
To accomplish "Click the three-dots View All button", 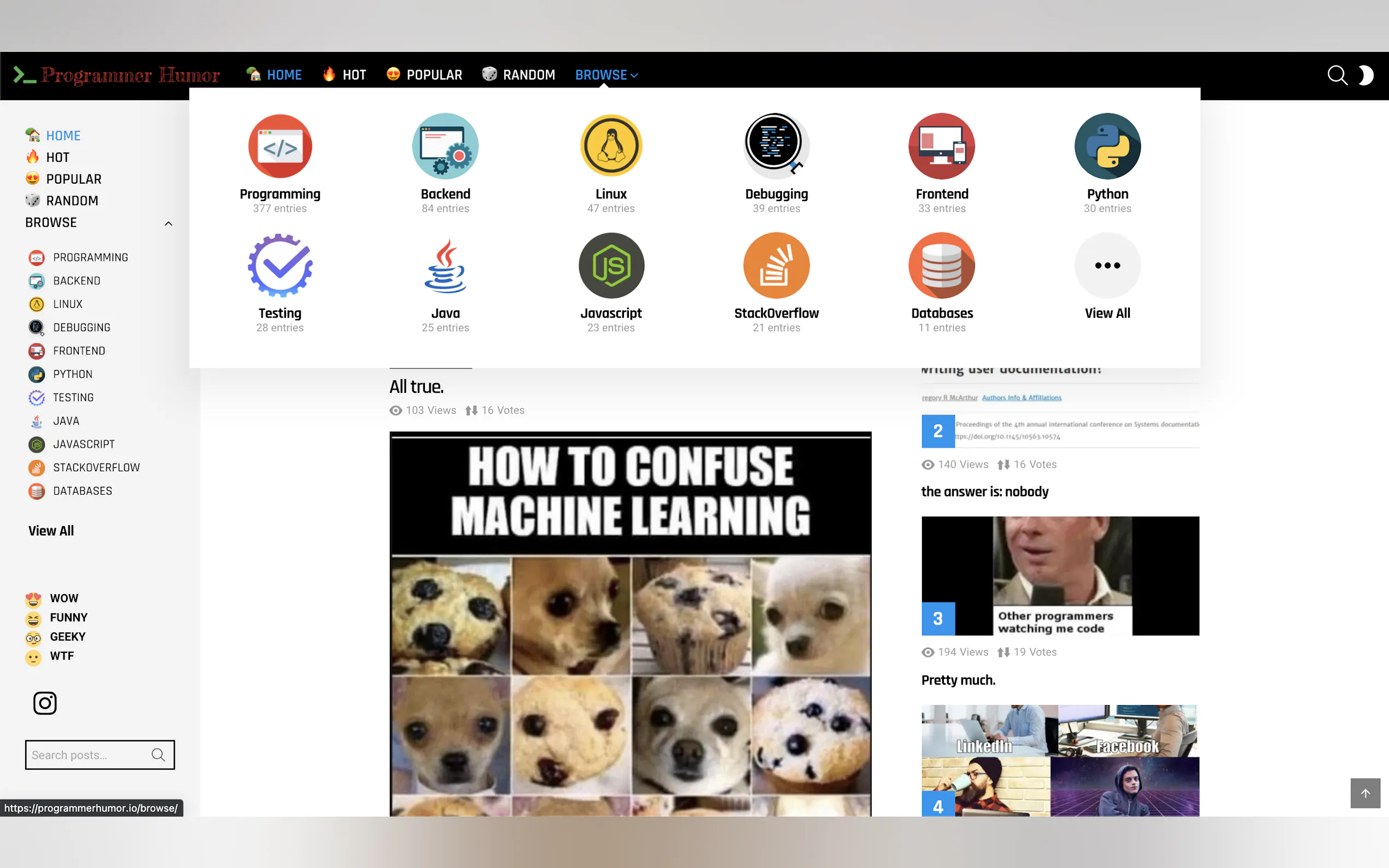I will [1106, 265].
